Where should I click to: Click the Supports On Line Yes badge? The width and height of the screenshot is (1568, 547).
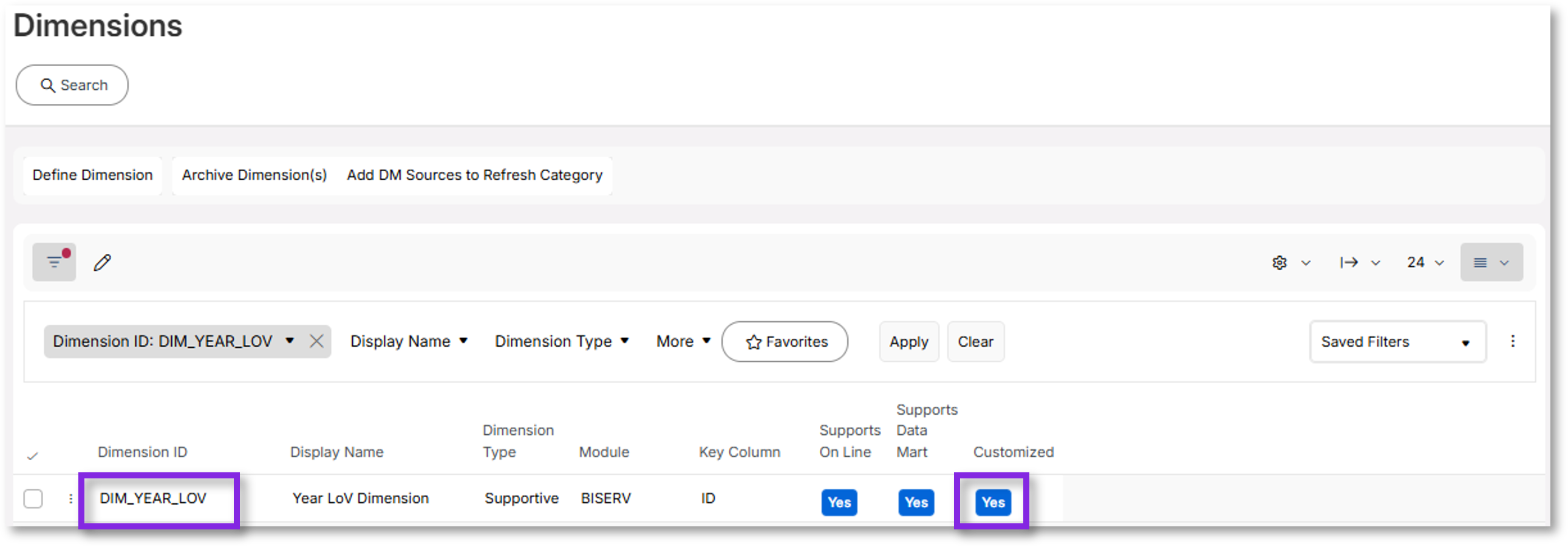click(839, 503)
